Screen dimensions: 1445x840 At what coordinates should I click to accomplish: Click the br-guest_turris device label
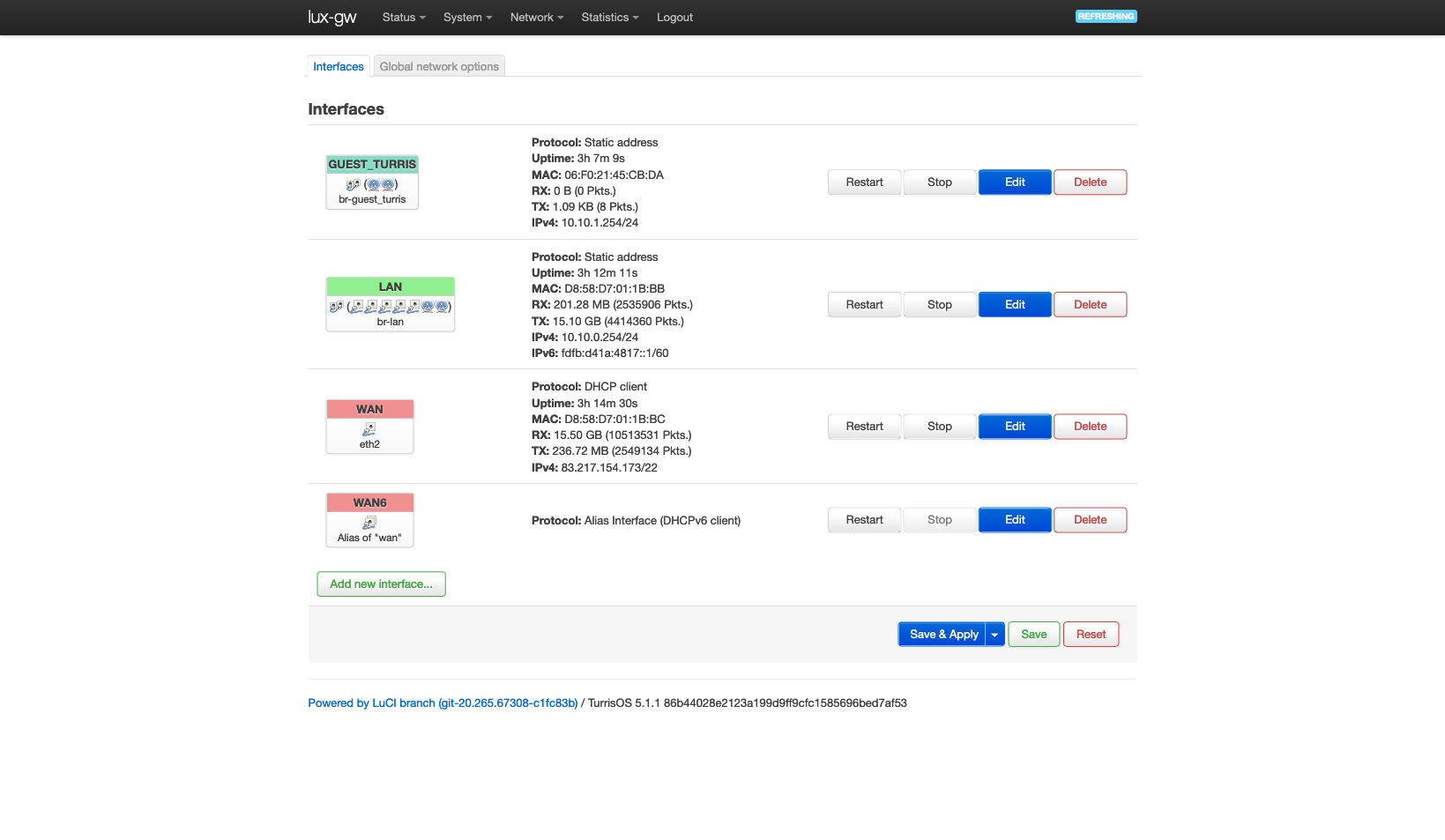(x=372, y=200)
